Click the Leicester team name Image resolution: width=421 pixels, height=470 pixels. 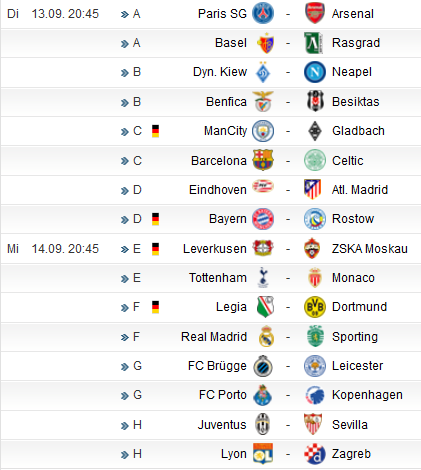pos(357,366)
